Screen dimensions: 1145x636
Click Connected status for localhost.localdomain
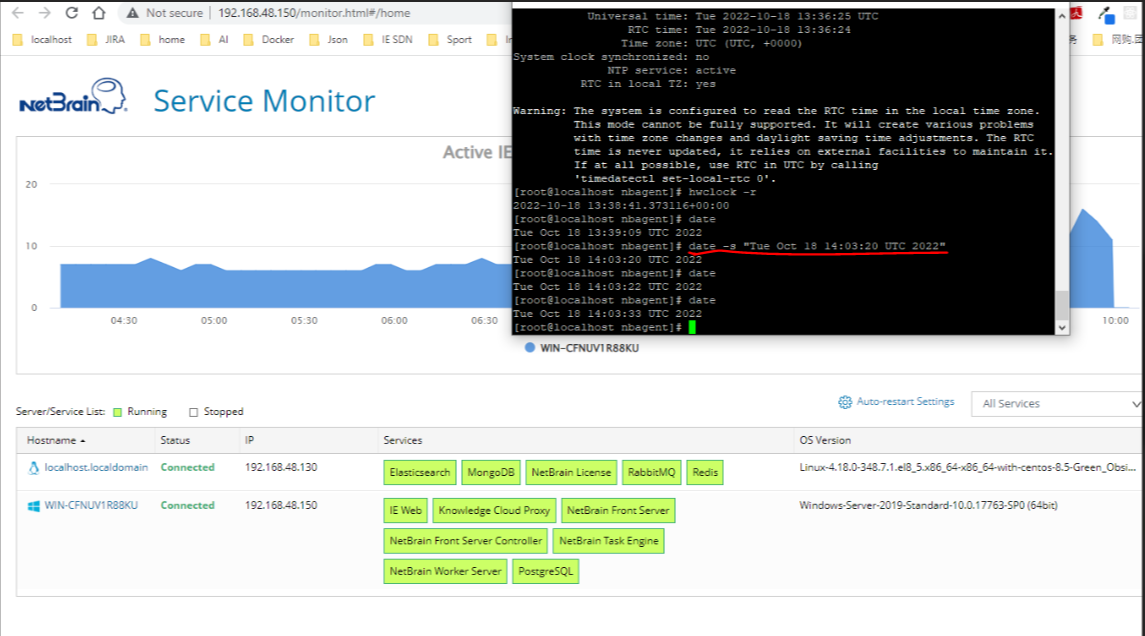pos(188,467)
